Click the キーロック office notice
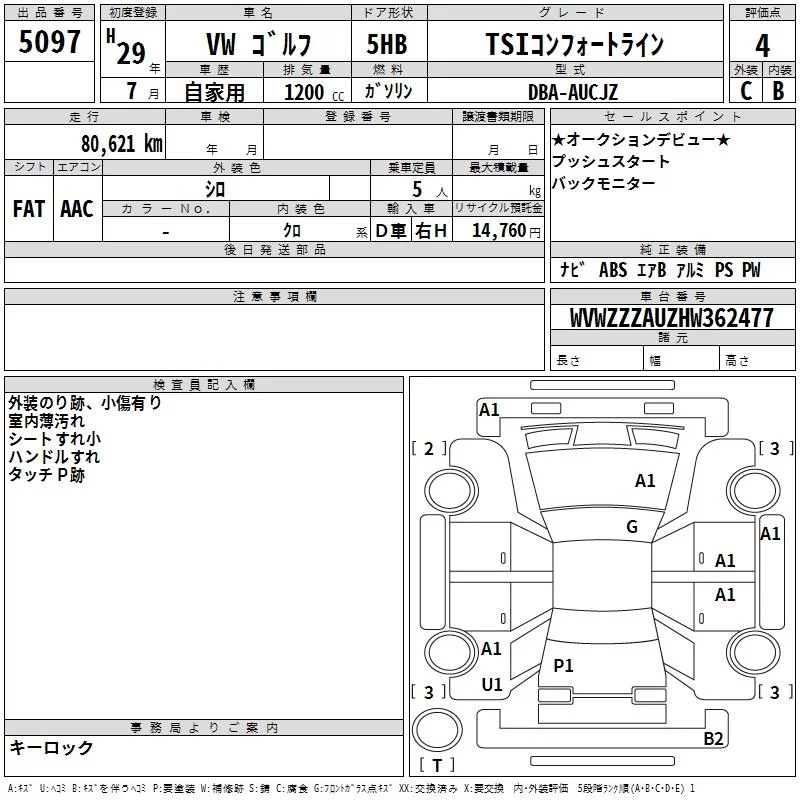Viewport: 800px width, 800px height. tap(51, 747)
